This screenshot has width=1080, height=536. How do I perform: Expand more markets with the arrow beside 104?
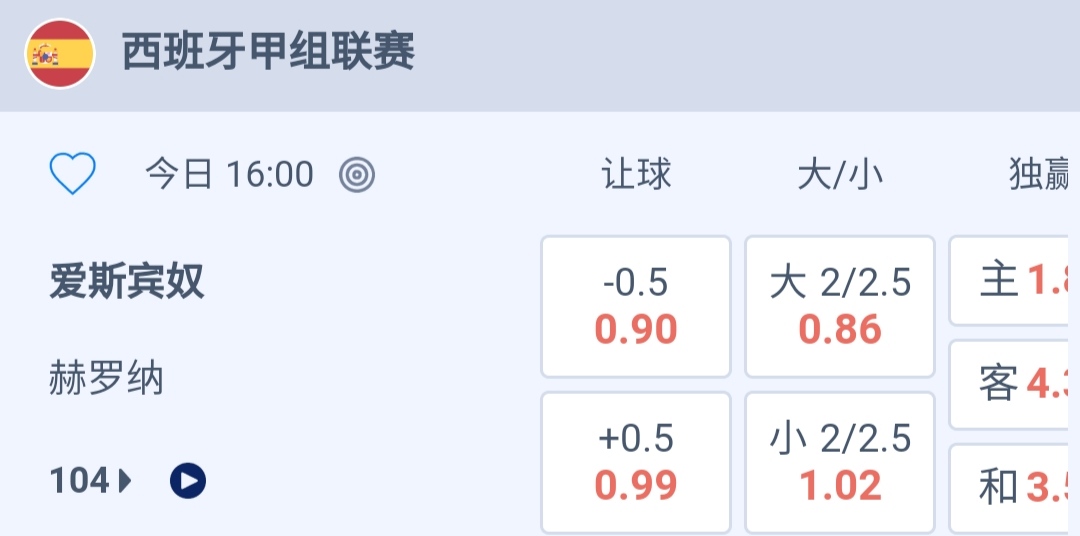tap(125, 482)
